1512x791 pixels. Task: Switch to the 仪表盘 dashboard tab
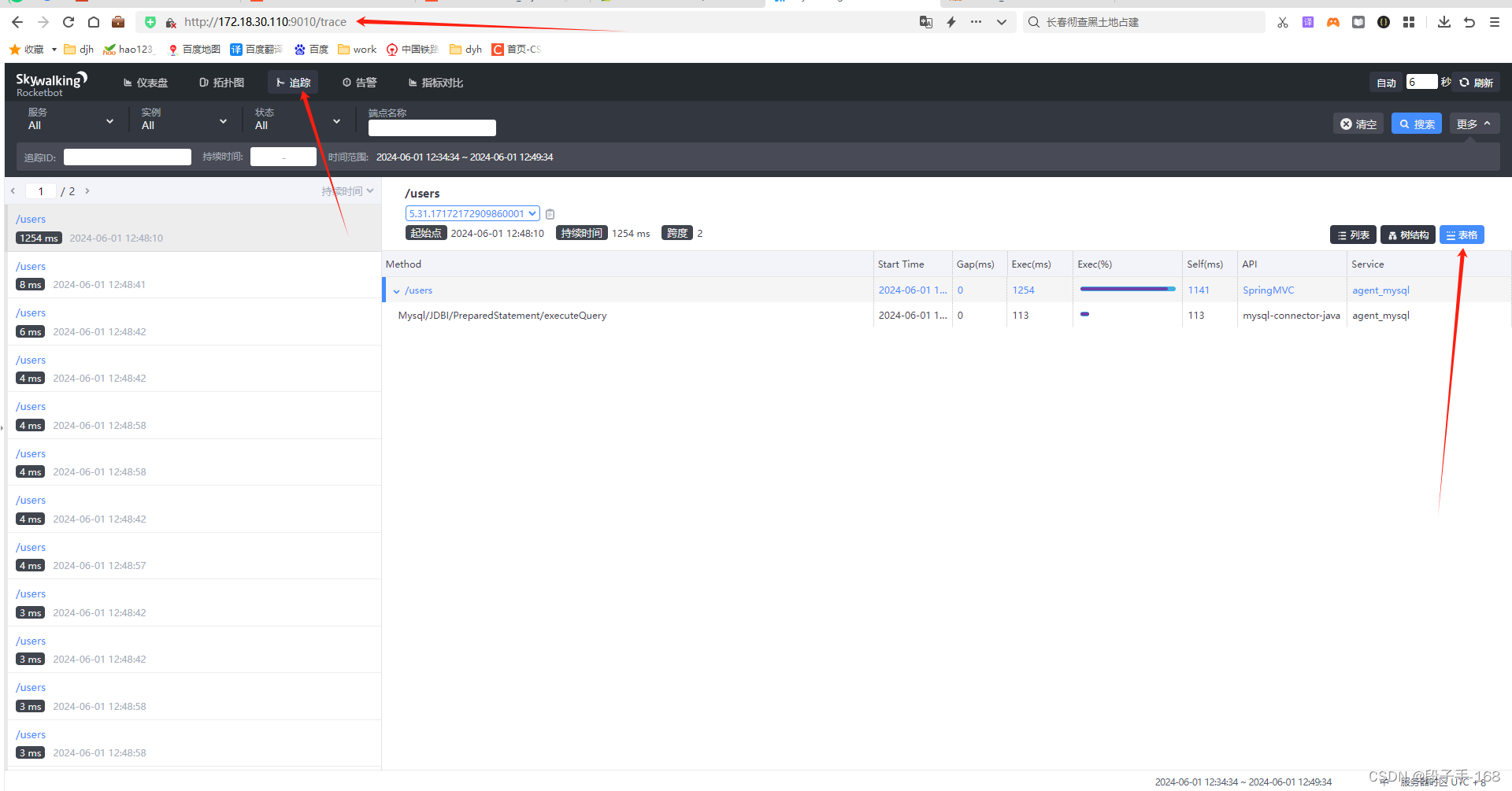146,82
